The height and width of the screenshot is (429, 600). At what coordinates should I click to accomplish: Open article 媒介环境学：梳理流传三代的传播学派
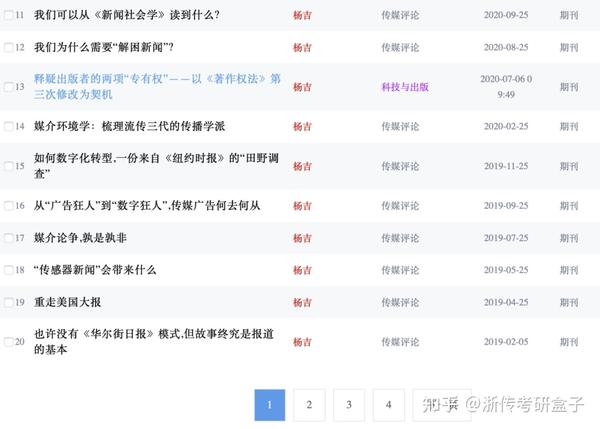coord(129,126)
